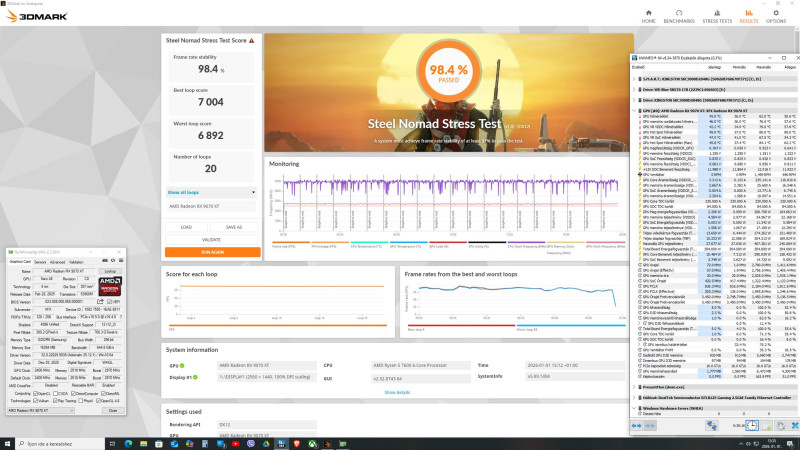This screenshot has height=450, width=800.
Task: Collapse GPU AMD Radeon RX 9070 XT group
Action: [635, 111]
